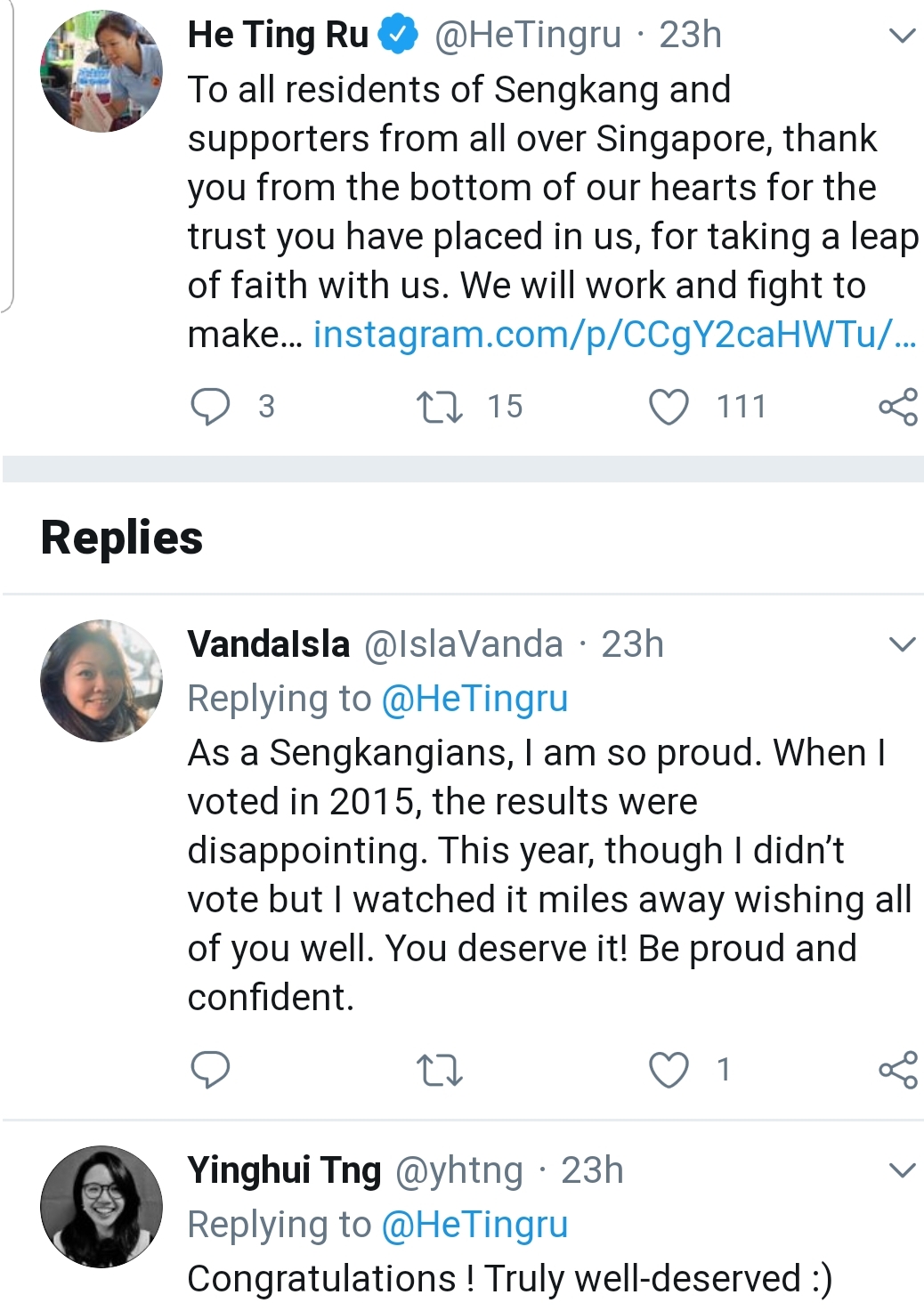The height and width of the screenshot is (1311, 924).
Task: Open He Ting Ru's tweet options chevron
Action: (902, 36)
